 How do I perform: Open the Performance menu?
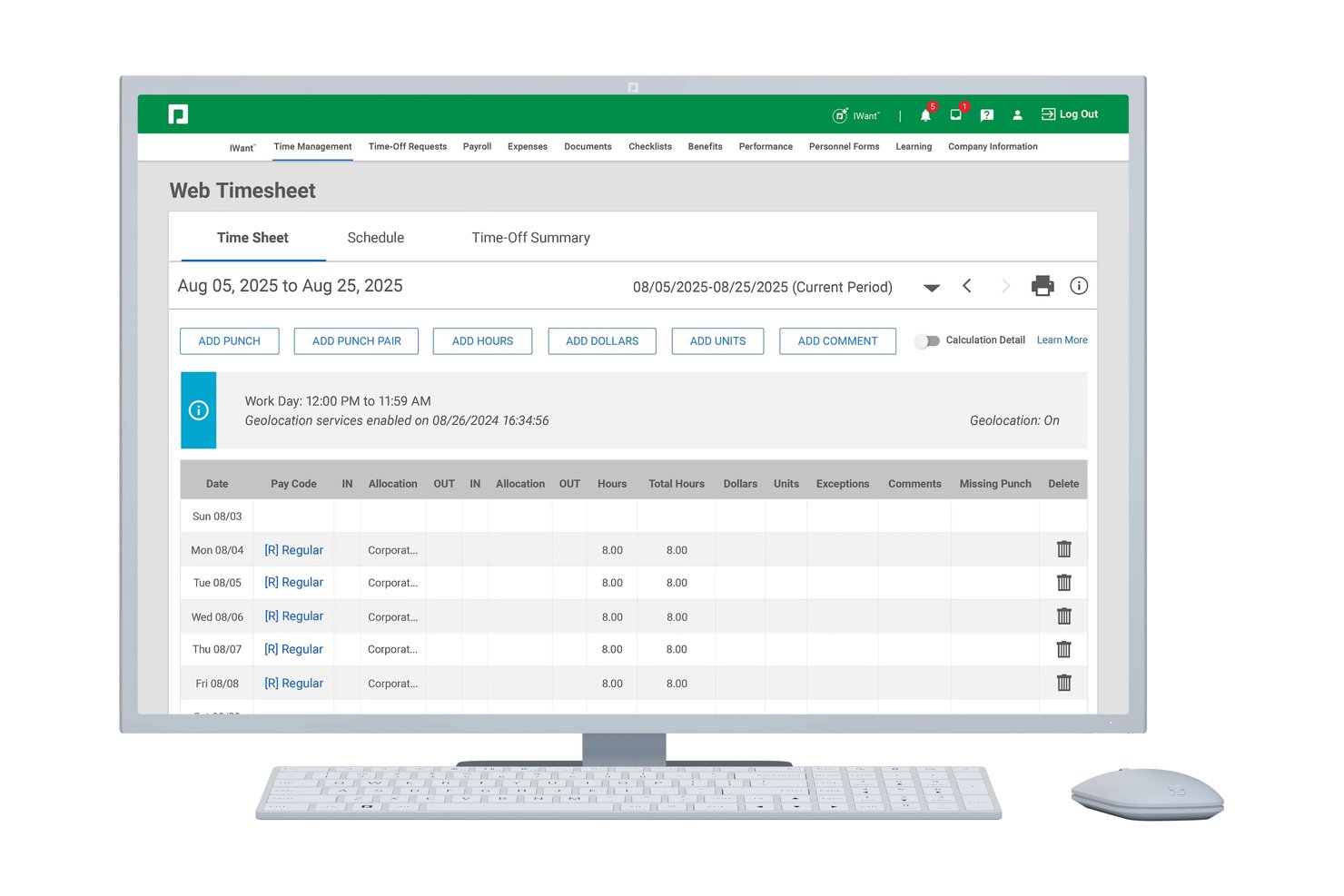(x=766, y=146)
